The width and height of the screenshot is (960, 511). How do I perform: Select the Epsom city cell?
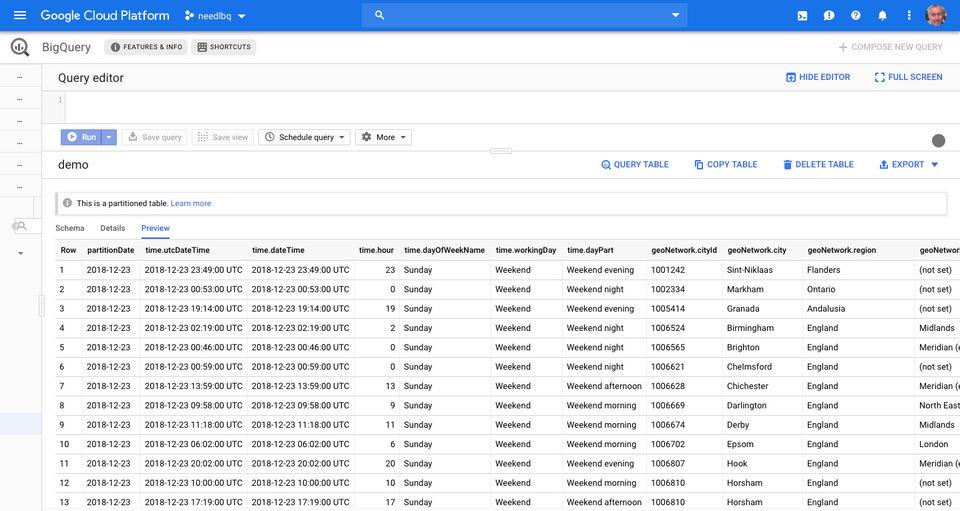[x=740, y=444]
